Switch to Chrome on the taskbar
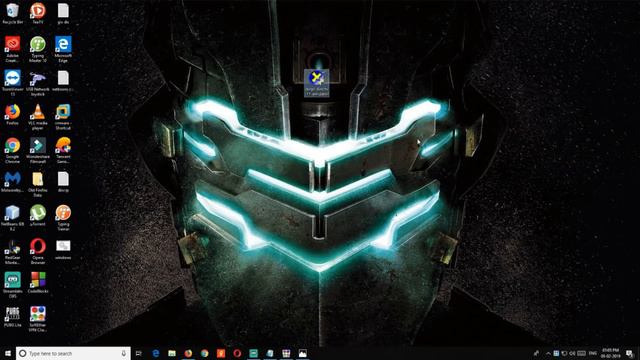The image size is (640, 360). [x=204, y=353]
